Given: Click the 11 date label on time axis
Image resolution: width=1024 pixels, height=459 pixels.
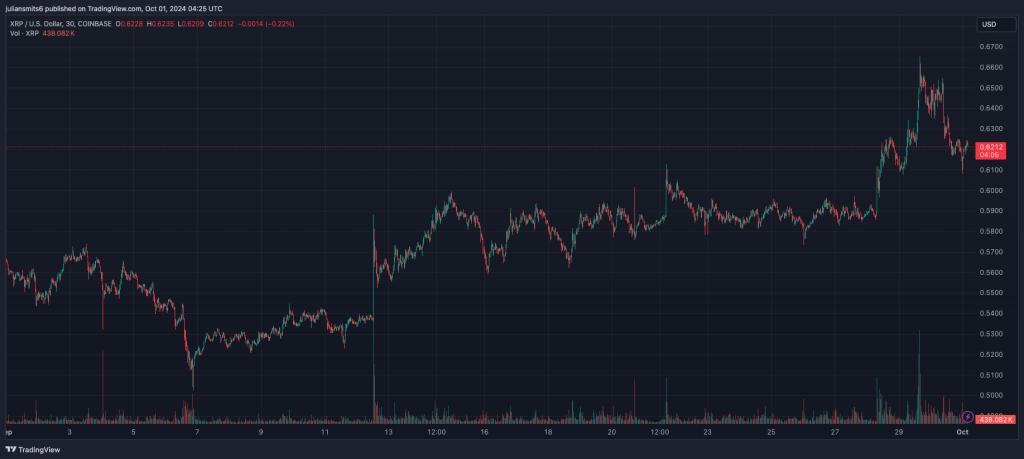Looking at the screenshot, I should click(x=325, y=432).
